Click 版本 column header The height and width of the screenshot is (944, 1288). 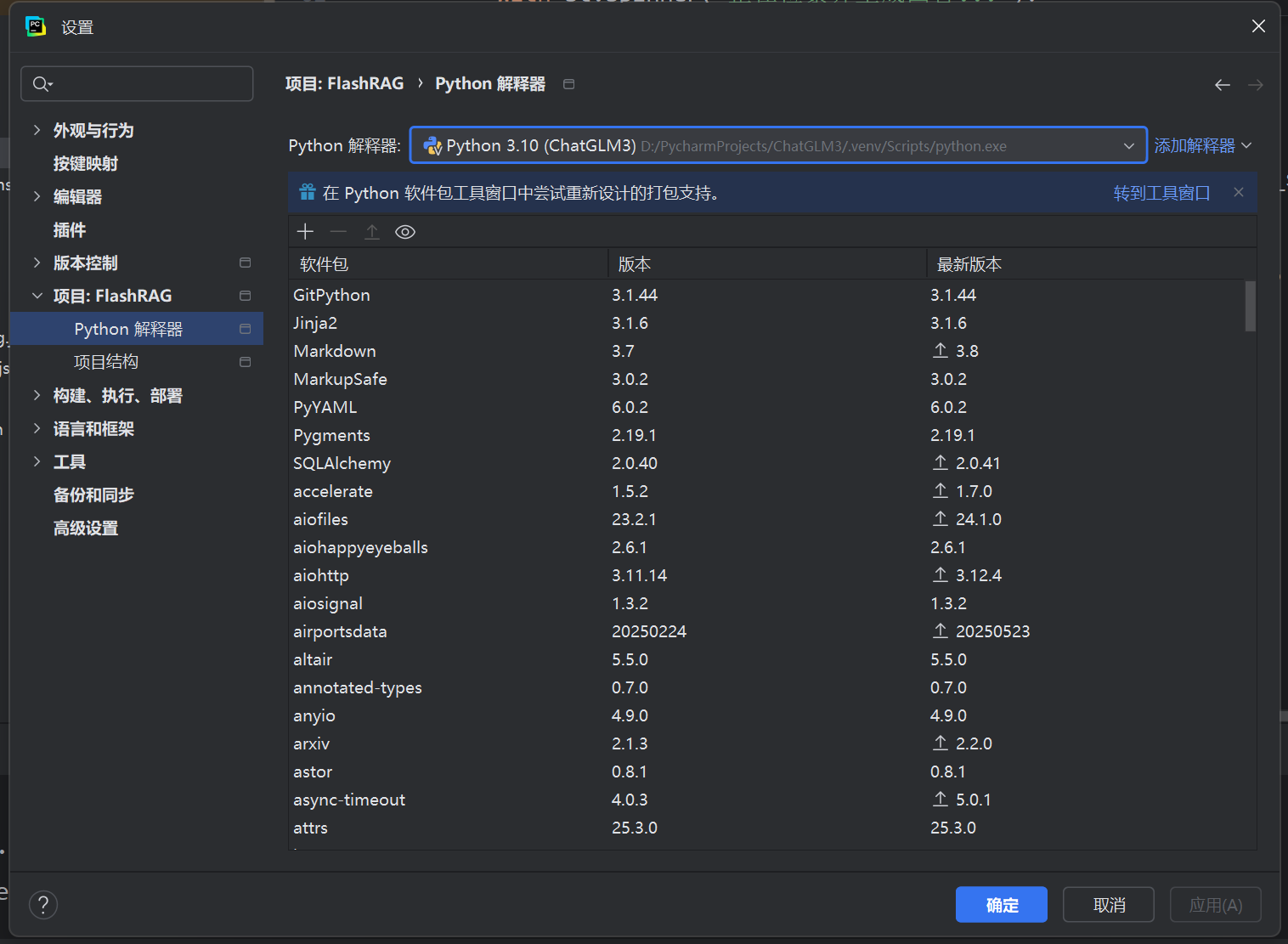(767, 264)
